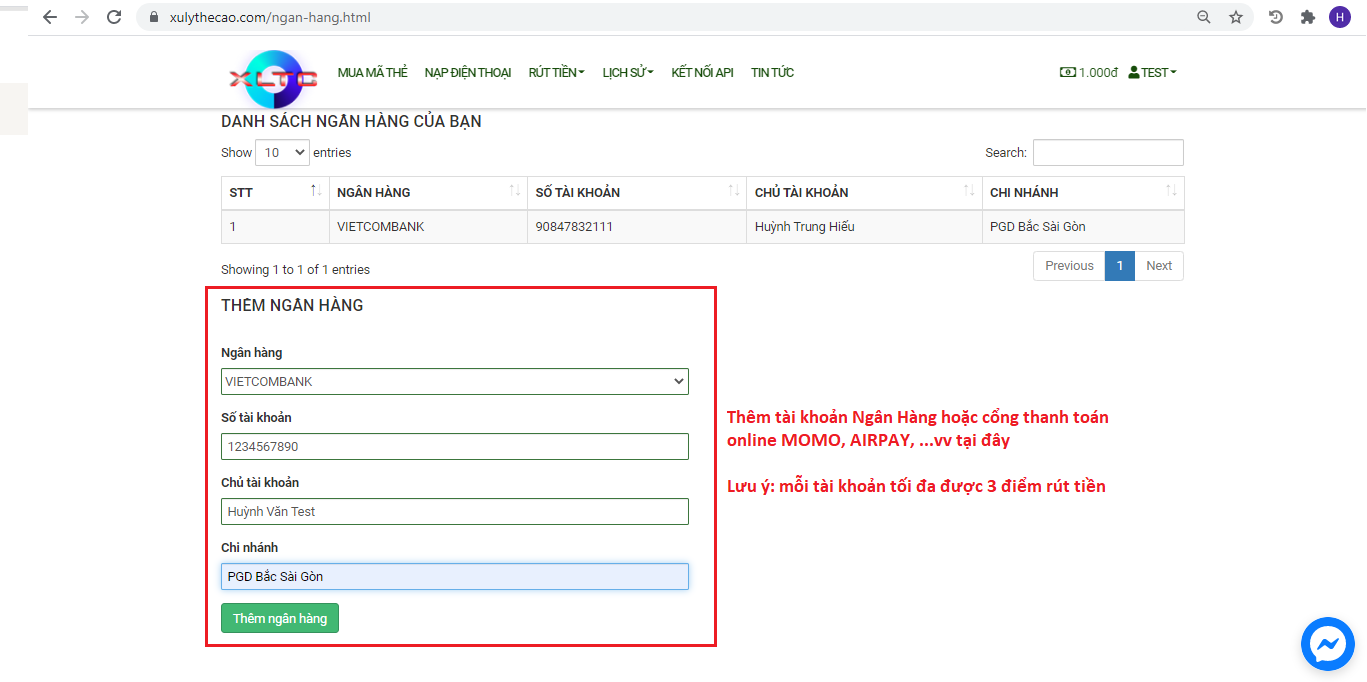Expand the RÚT TIỀN dropdown menu
Viewport: 1367px width, 682px height.
(557, 73)
